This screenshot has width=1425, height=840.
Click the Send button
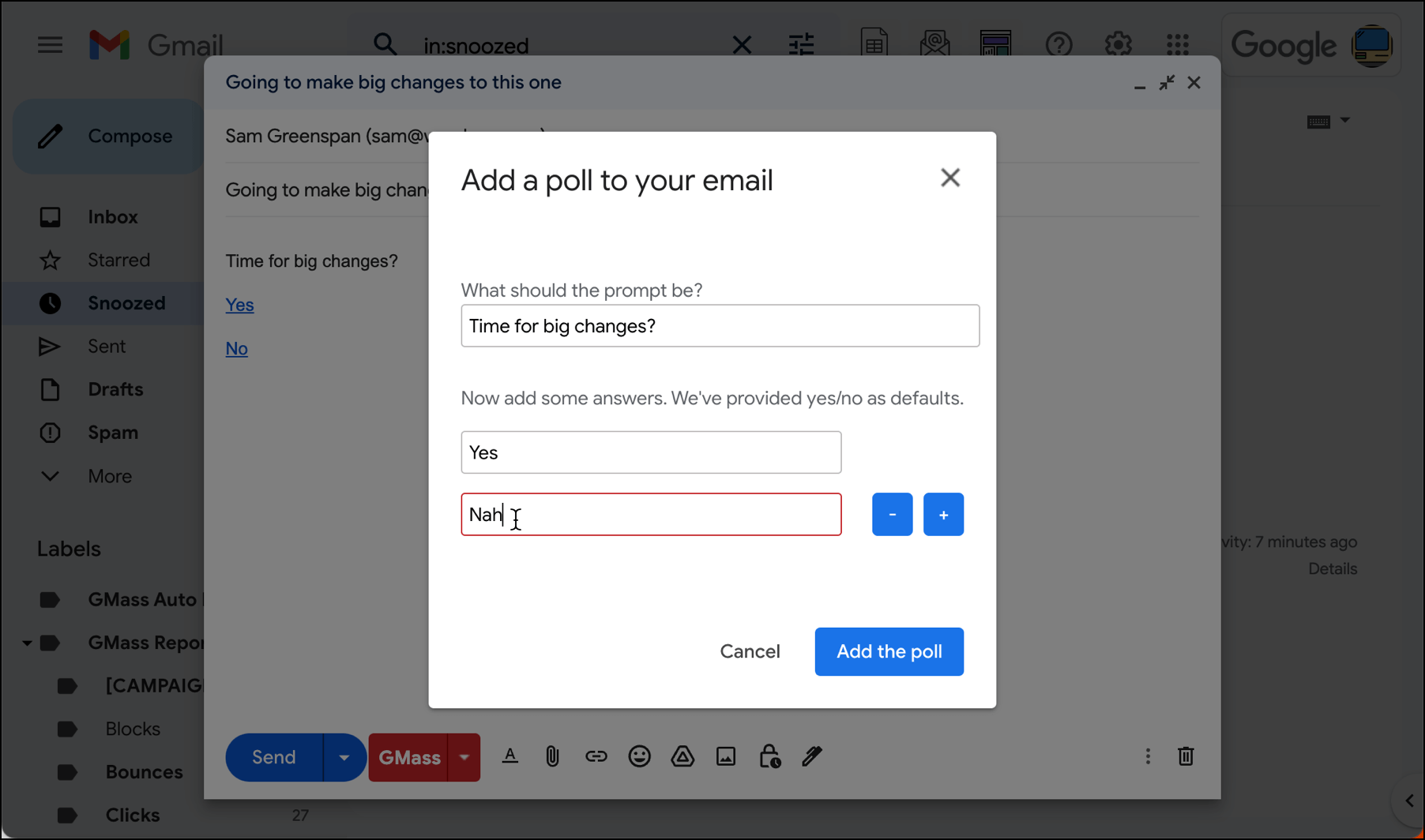274,757
